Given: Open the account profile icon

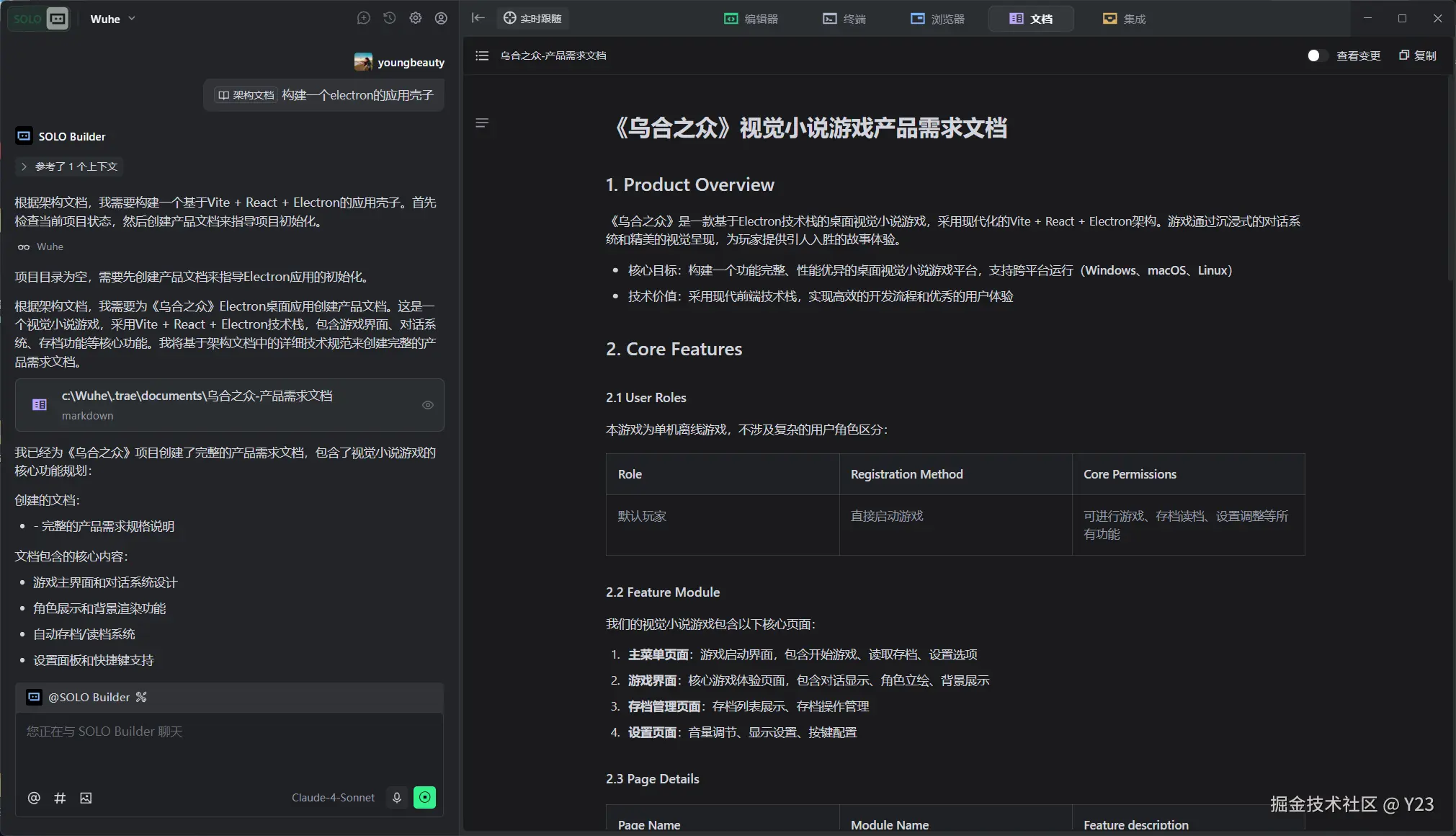Looking at the screenshot, I should coord(441,18).
